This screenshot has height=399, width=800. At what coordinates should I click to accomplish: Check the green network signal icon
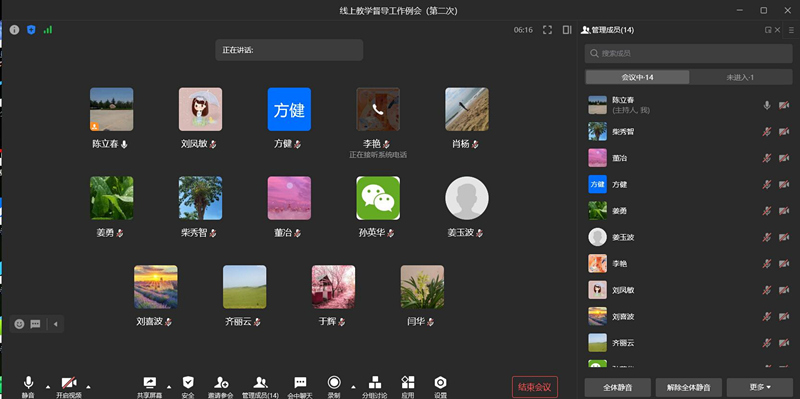pyautogui.click(x=47, y=30)
